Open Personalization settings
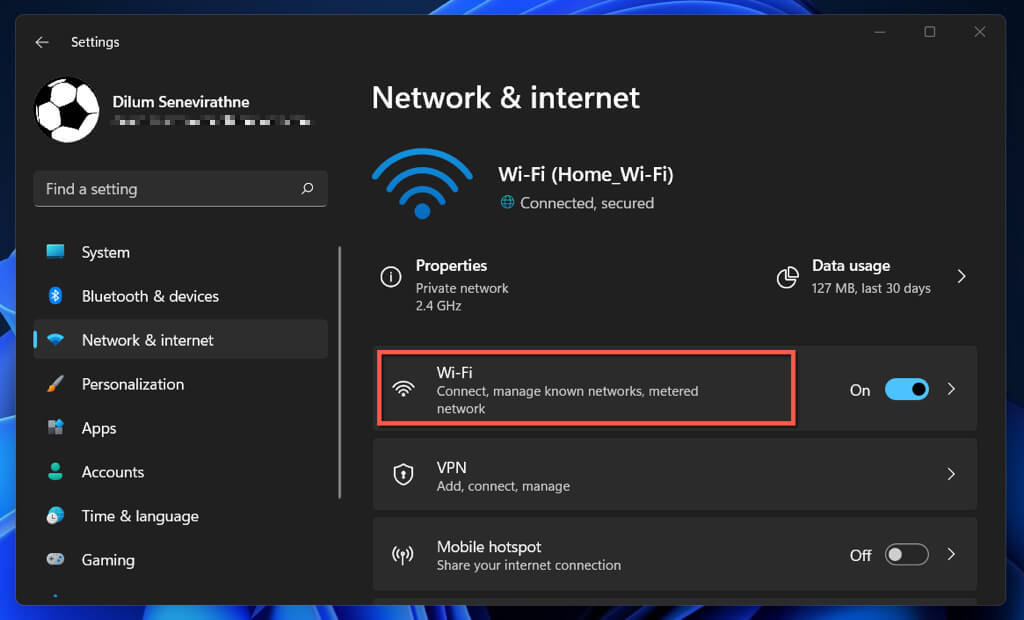 pyautogui.click(x=180, y=384)
